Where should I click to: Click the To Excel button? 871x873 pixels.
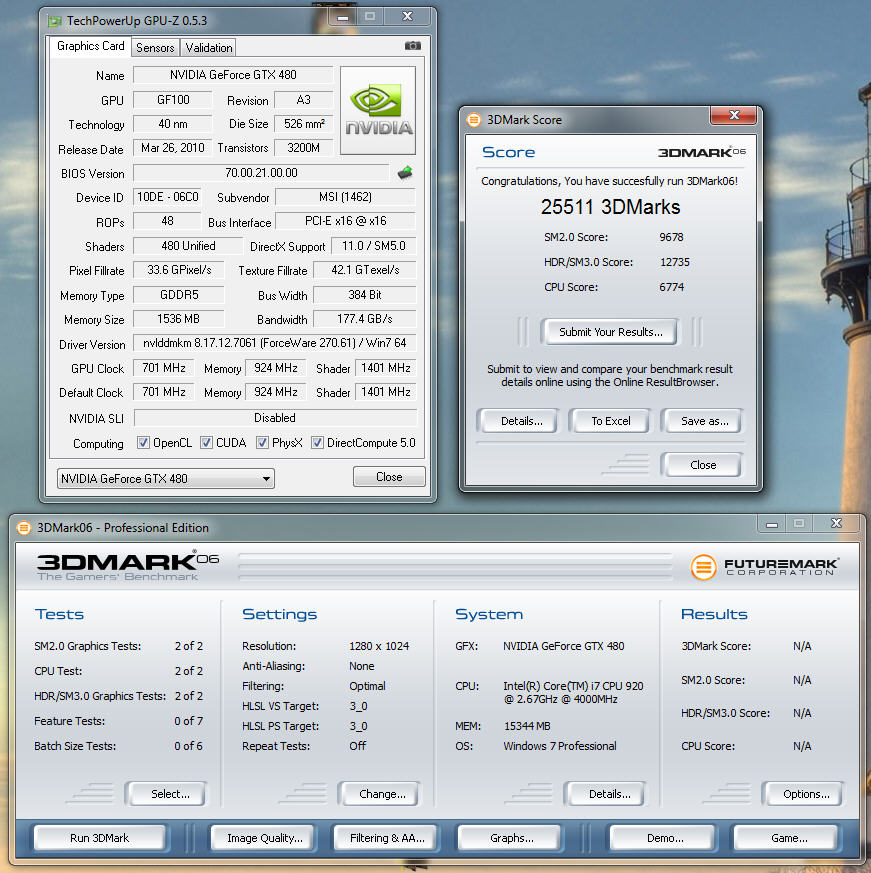tap(610, 421)
